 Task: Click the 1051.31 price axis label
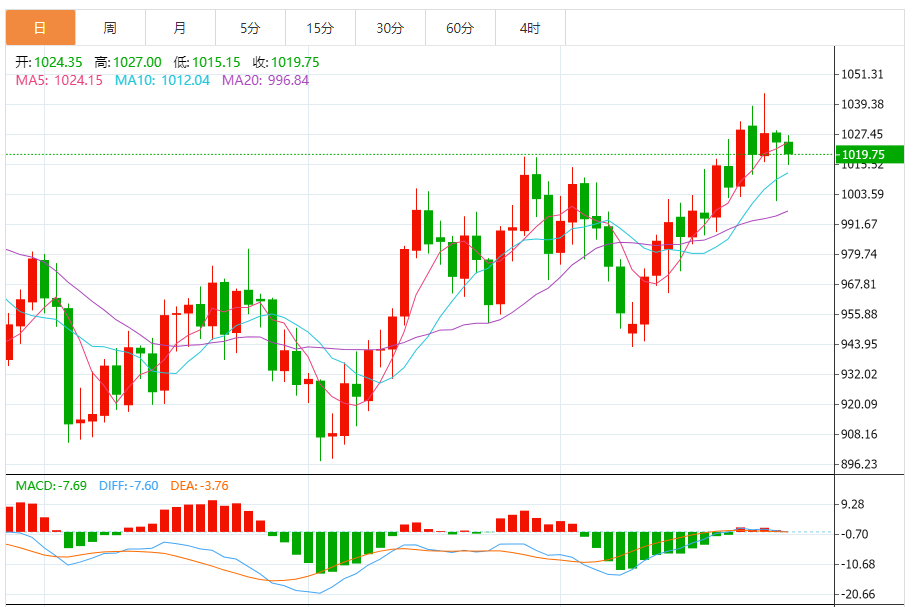862,74
